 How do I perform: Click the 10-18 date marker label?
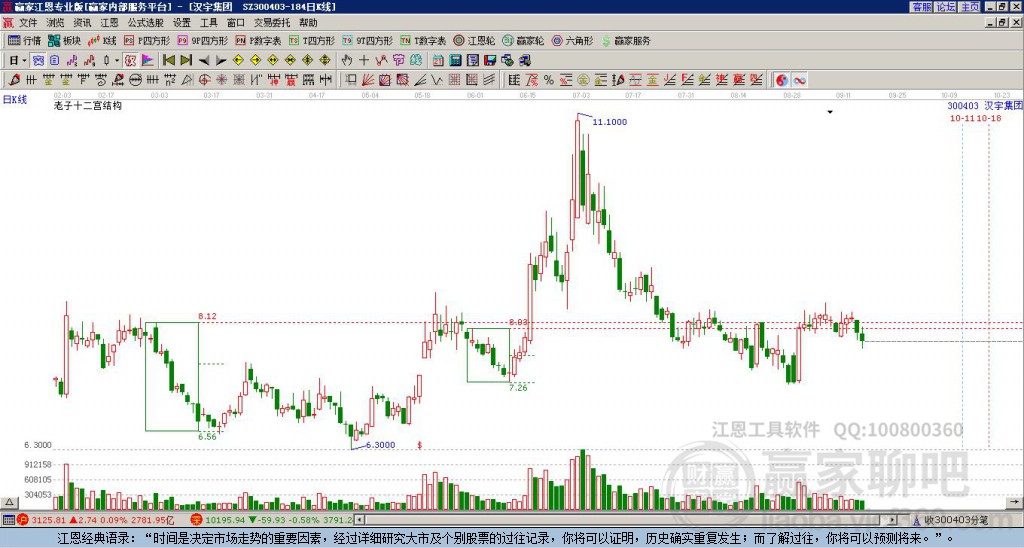coord(989,118)
